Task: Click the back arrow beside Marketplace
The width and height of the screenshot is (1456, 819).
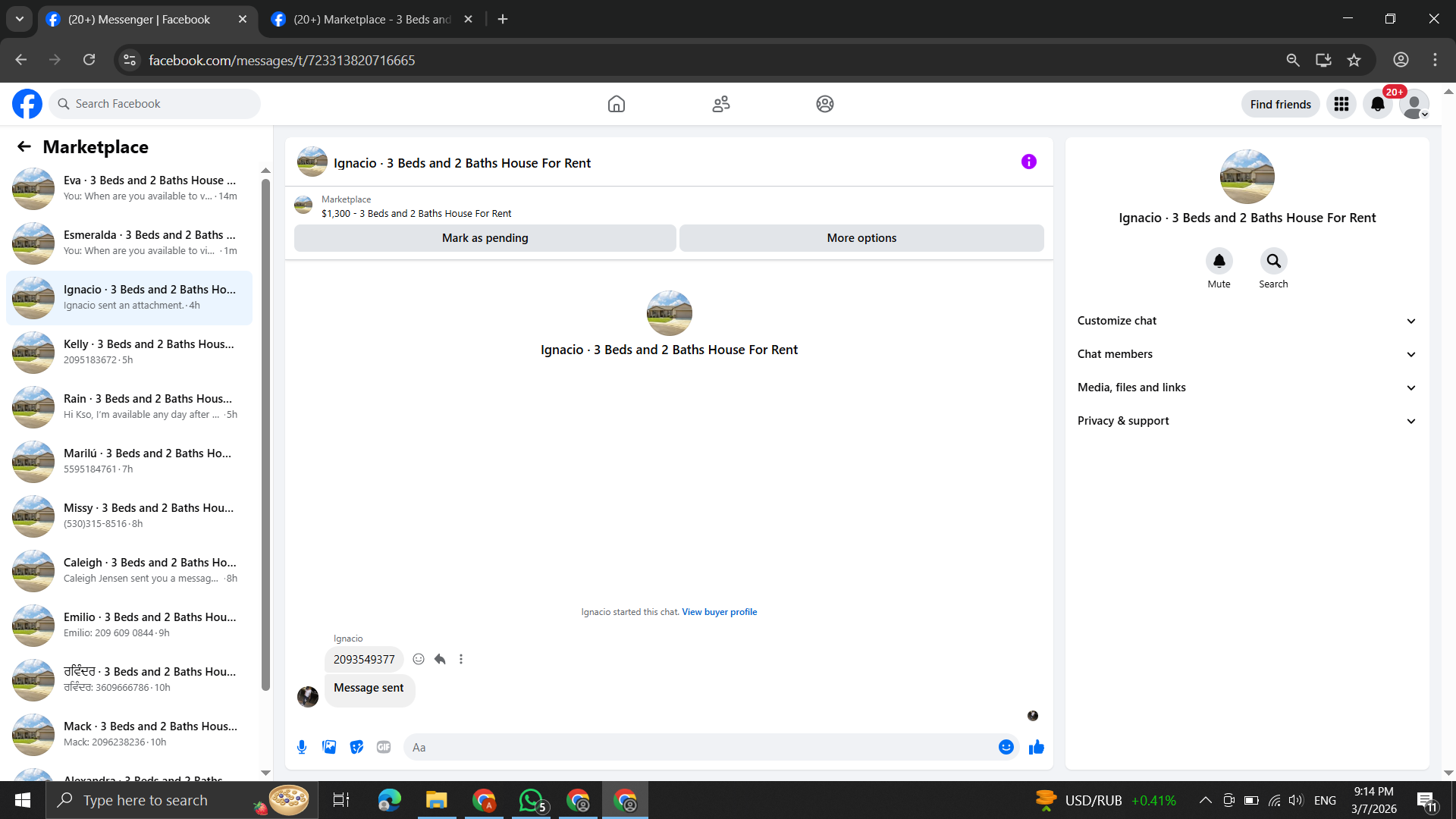Action: pos(24,146)
